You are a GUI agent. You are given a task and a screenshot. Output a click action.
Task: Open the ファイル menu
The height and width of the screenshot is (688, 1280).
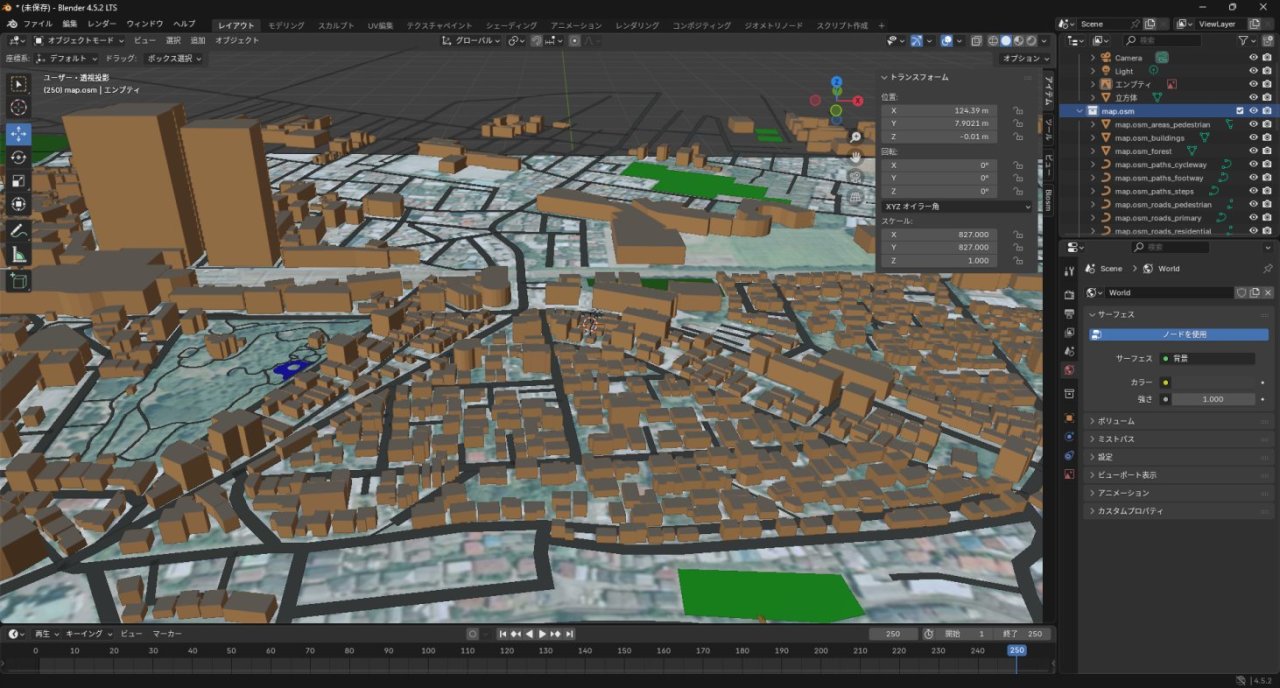tap(37, 23)
